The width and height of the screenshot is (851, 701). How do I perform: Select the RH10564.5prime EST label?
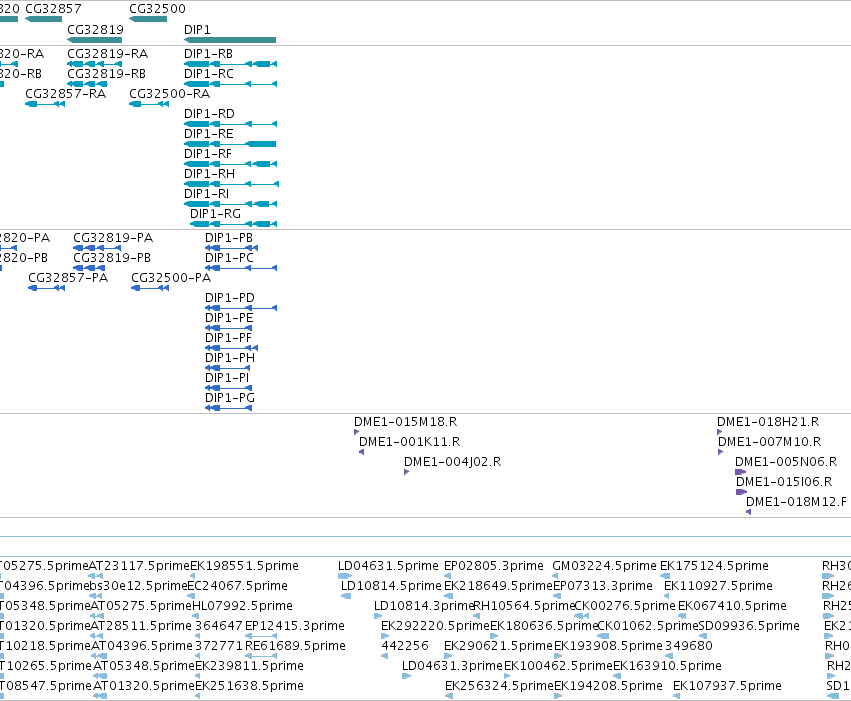[524, 607]
